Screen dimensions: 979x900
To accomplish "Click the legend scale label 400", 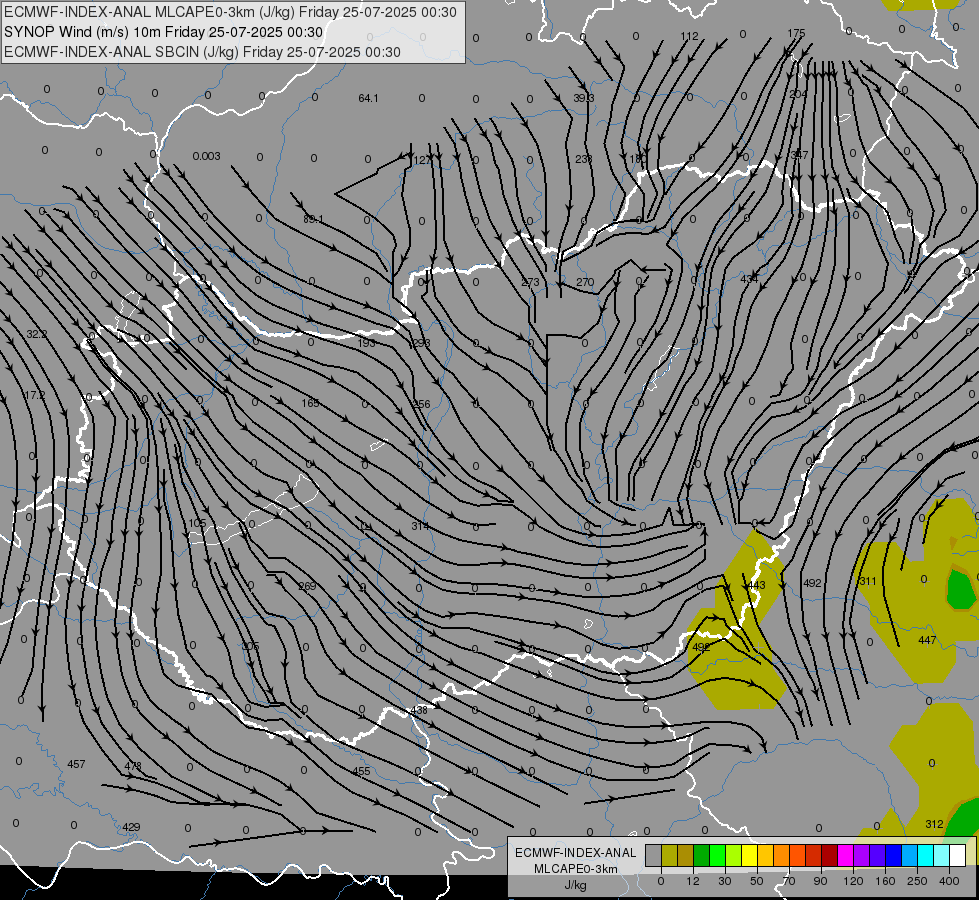I will (x=949, y=881).
